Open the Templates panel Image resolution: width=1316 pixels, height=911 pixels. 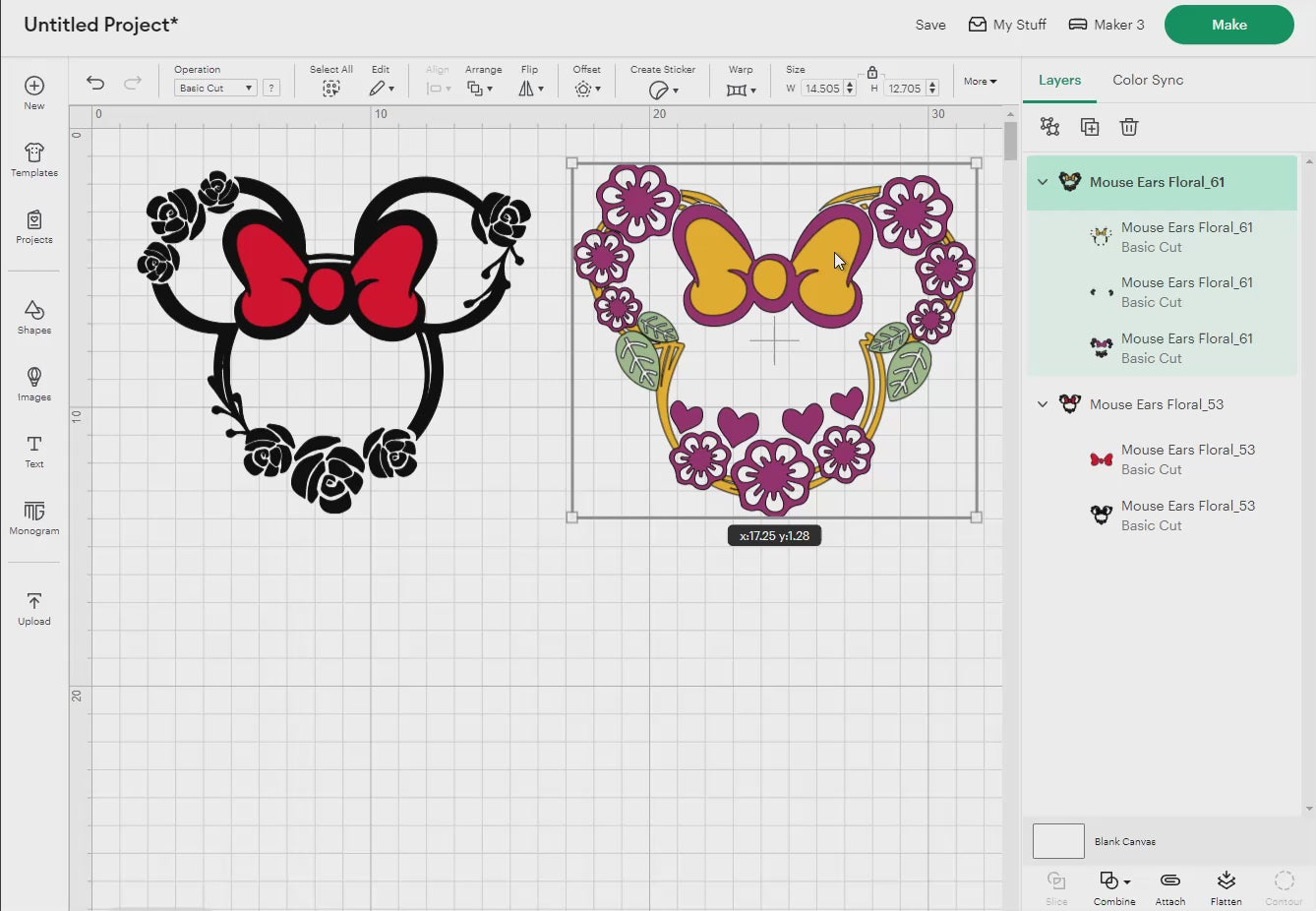point(34,159)
